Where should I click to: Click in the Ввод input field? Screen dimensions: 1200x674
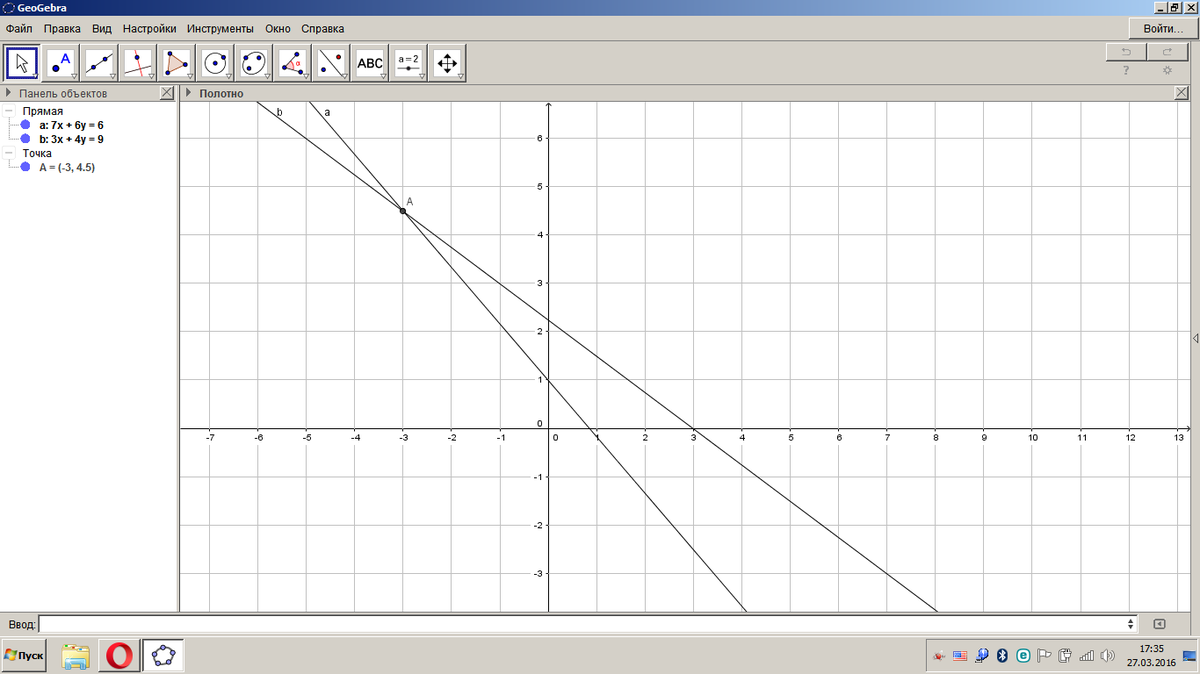[581, 623]
